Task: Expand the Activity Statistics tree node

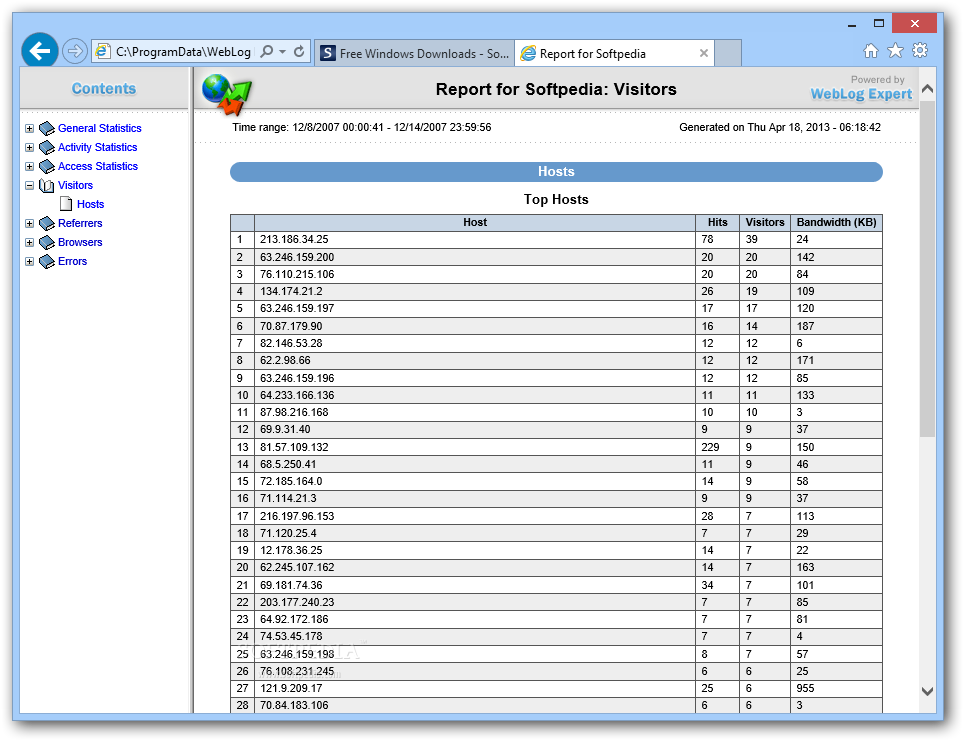Action: click(30, 148)
